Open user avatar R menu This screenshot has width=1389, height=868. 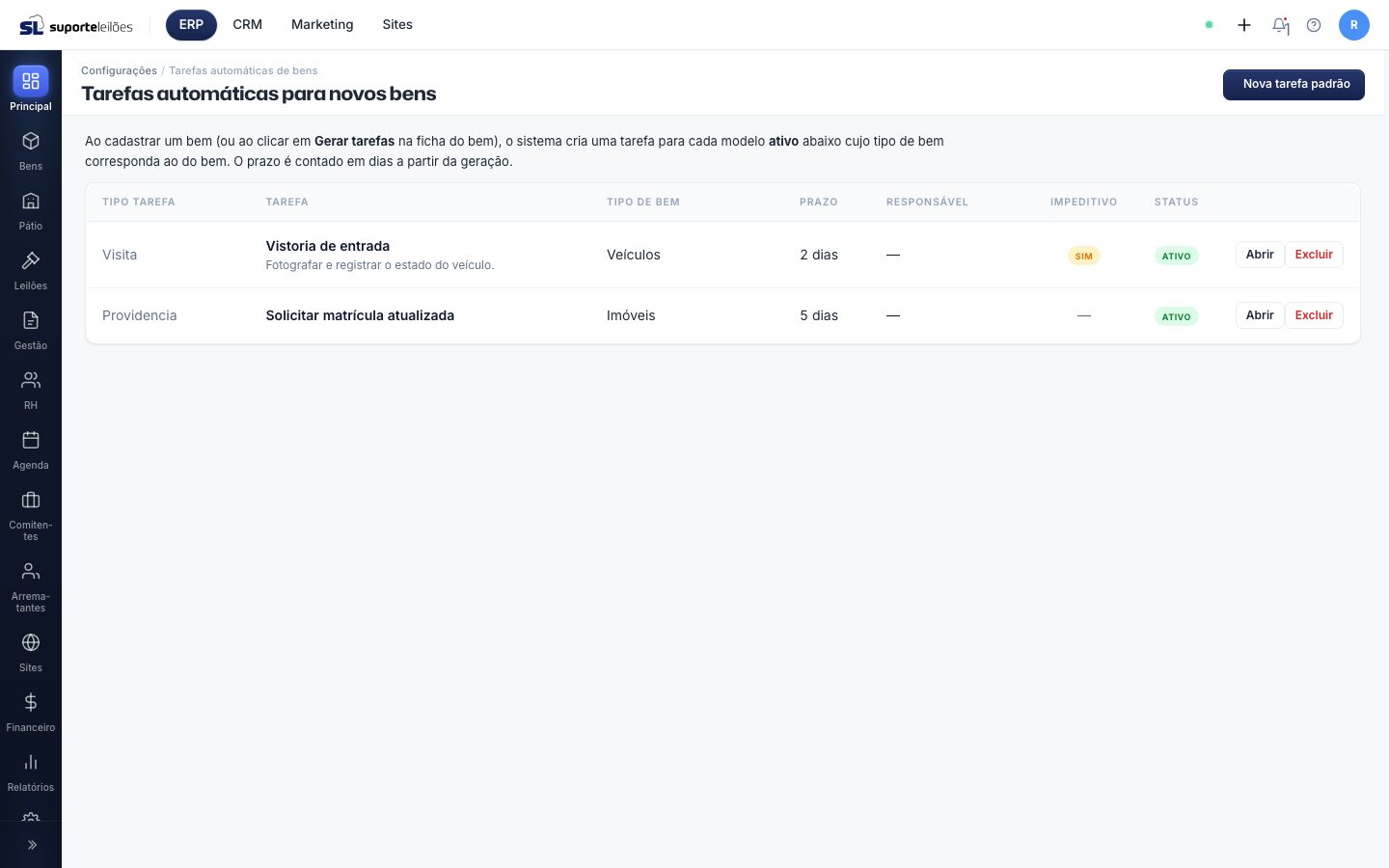(1354, 25)
